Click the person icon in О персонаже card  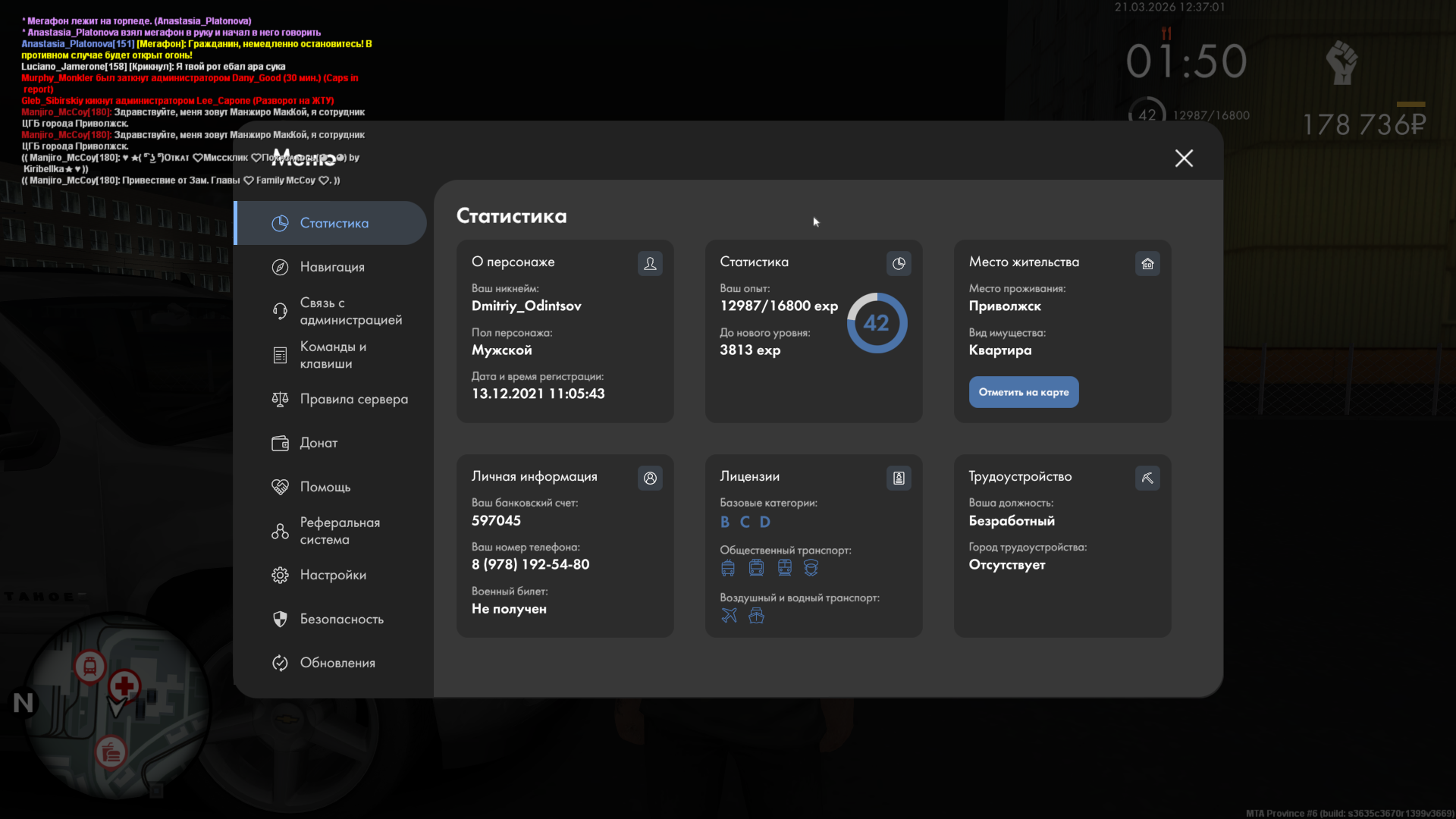[x=650, y=263]
